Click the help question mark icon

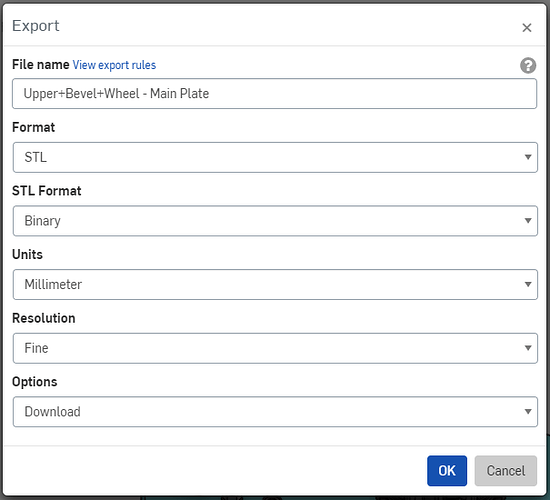(528, 65)
